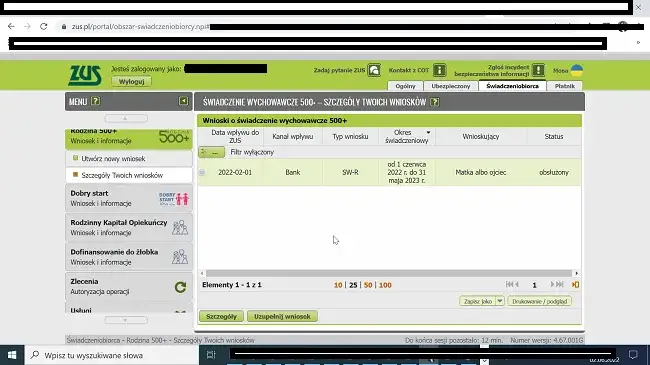Click the Typ wniosku column header
Image resolution: width=650 pixels, height=365 pixels.
pos(350,136)
